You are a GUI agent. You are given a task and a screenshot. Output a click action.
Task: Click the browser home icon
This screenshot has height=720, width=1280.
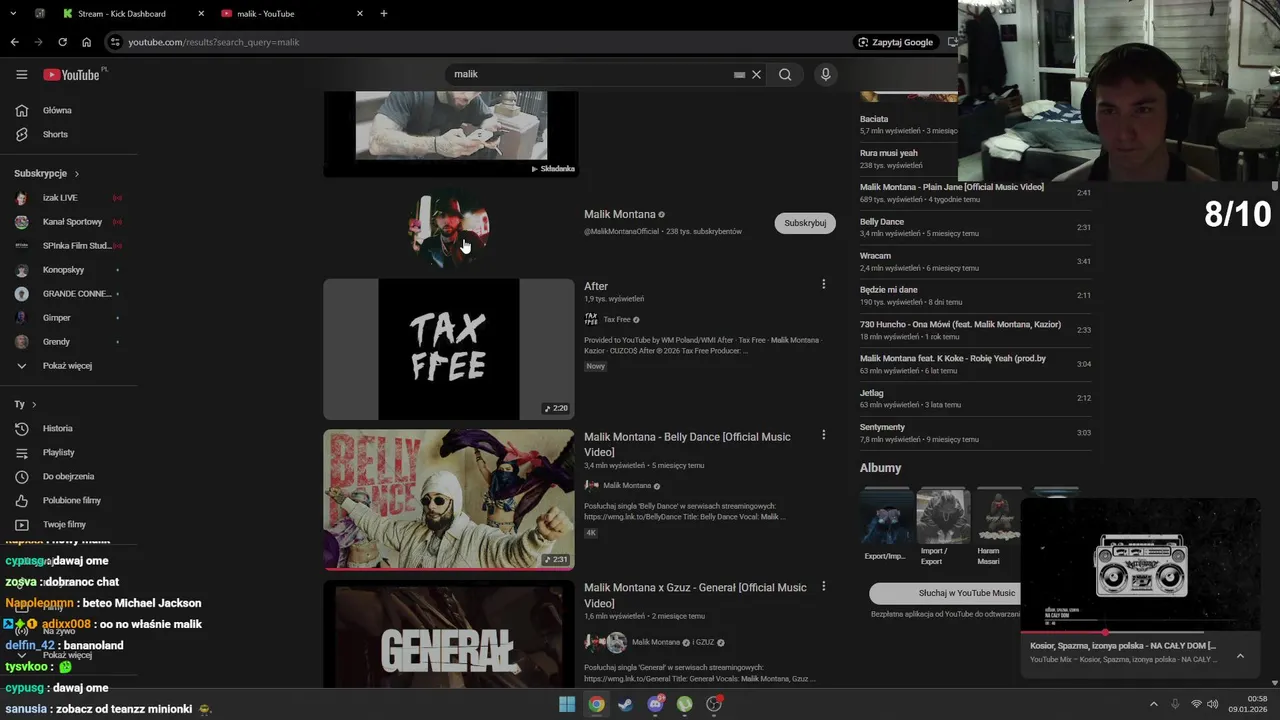tap(86, 42)
